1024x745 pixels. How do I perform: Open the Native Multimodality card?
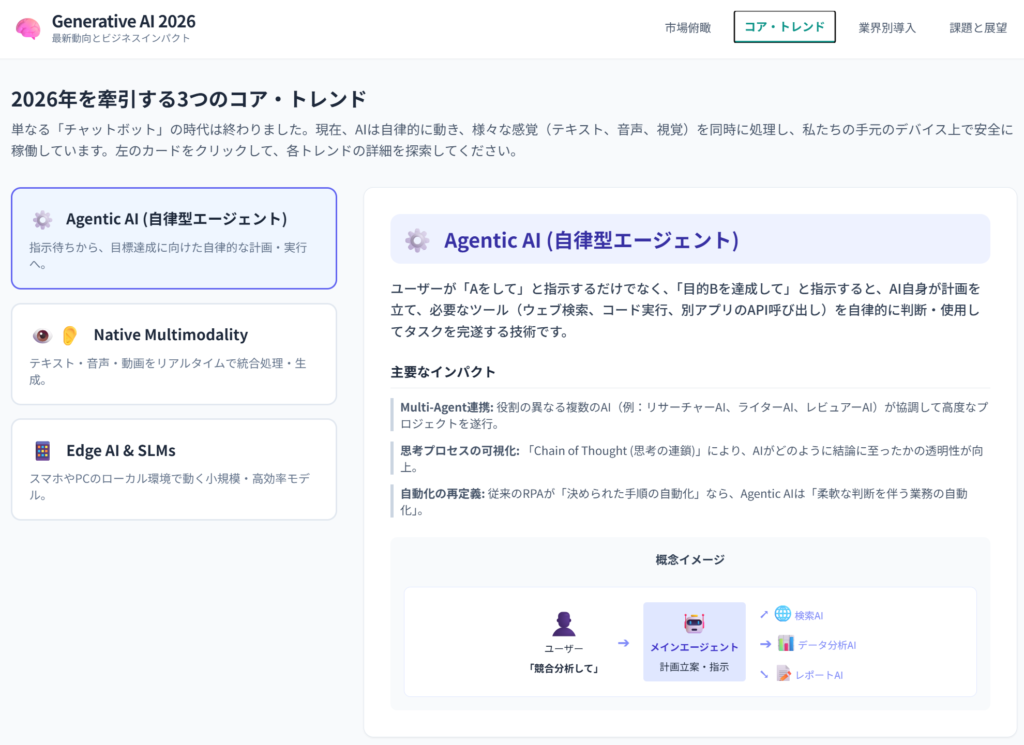(x=174, y=354)
